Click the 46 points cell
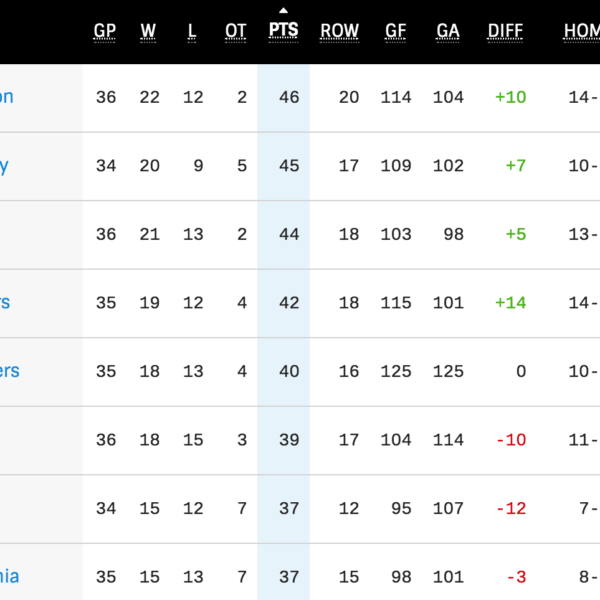 [289, 97]
